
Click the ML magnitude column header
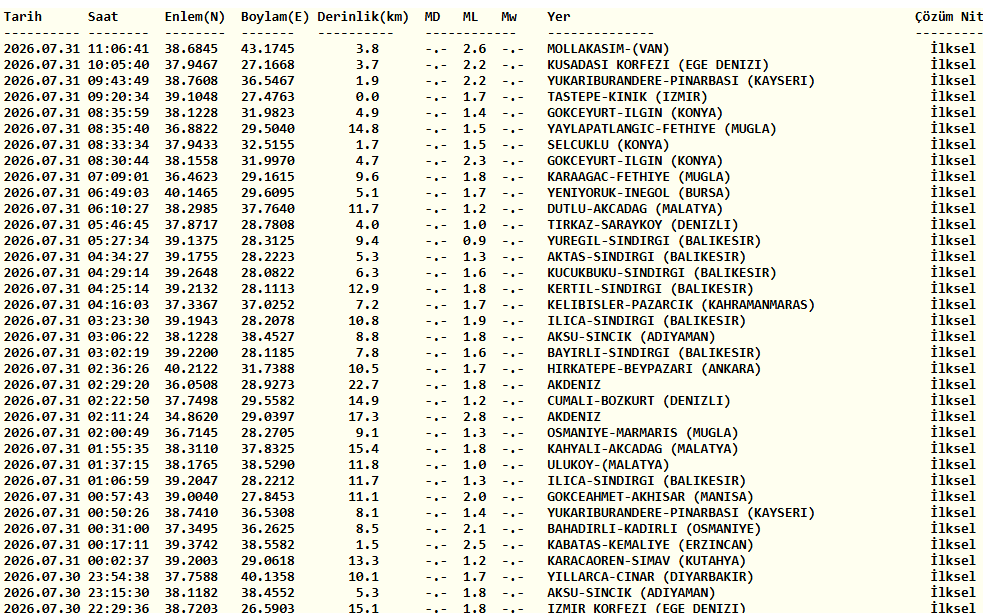click(470, 17)
